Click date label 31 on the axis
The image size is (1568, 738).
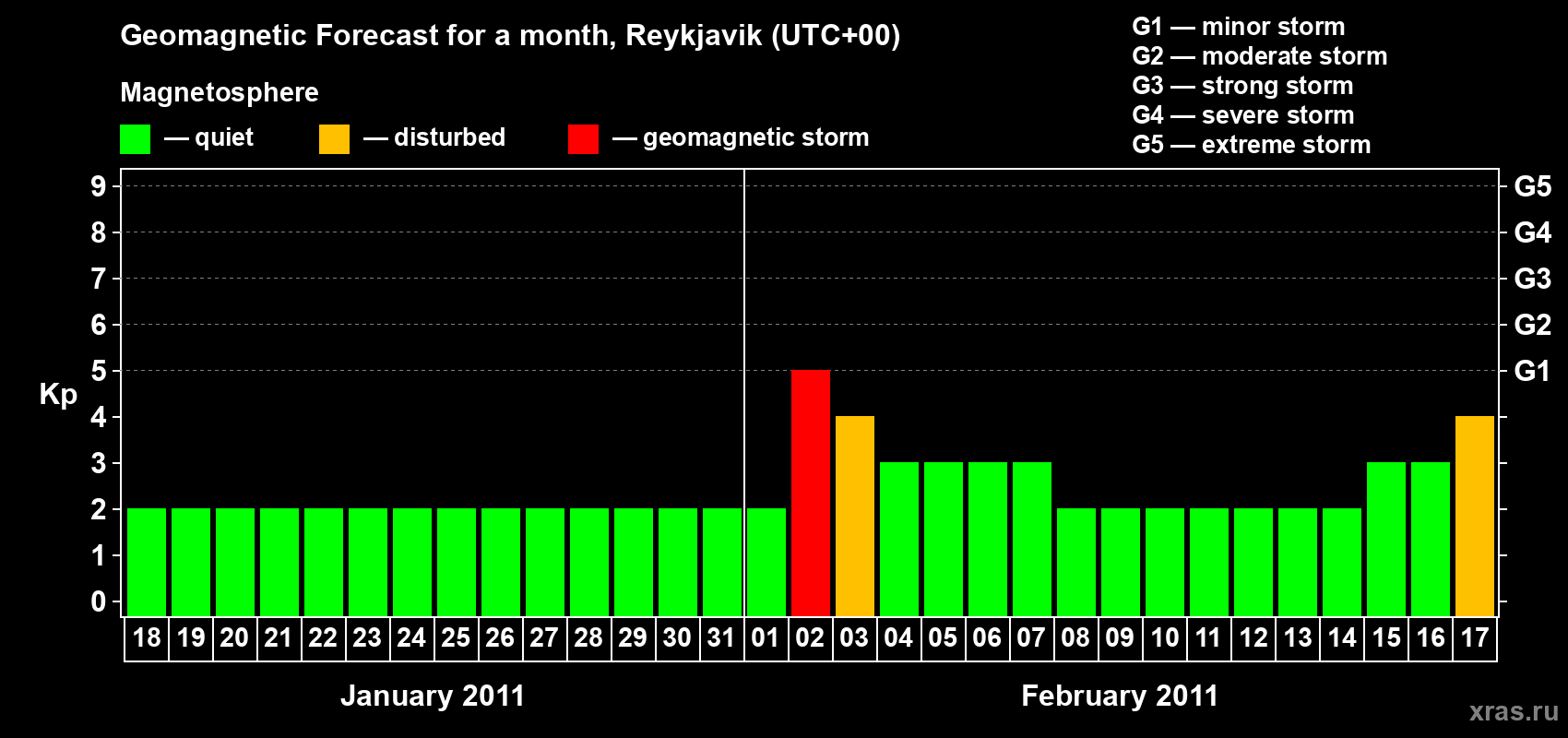coord(721,637)
